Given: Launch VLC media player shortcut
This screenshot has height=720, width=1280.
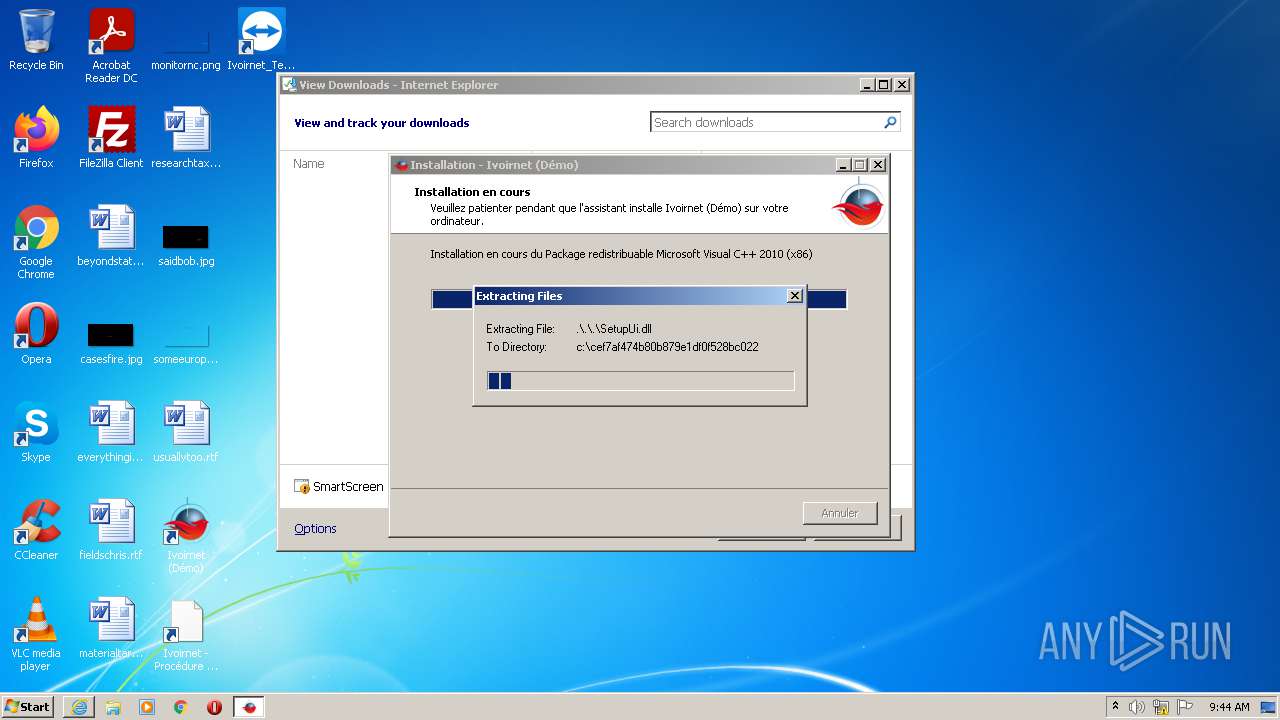Looking at the screenshot, I should [x=36, y=634].
